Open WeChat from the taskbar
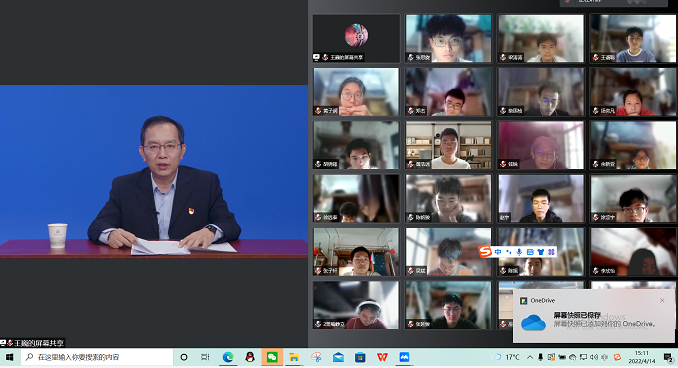 (272, 357)
